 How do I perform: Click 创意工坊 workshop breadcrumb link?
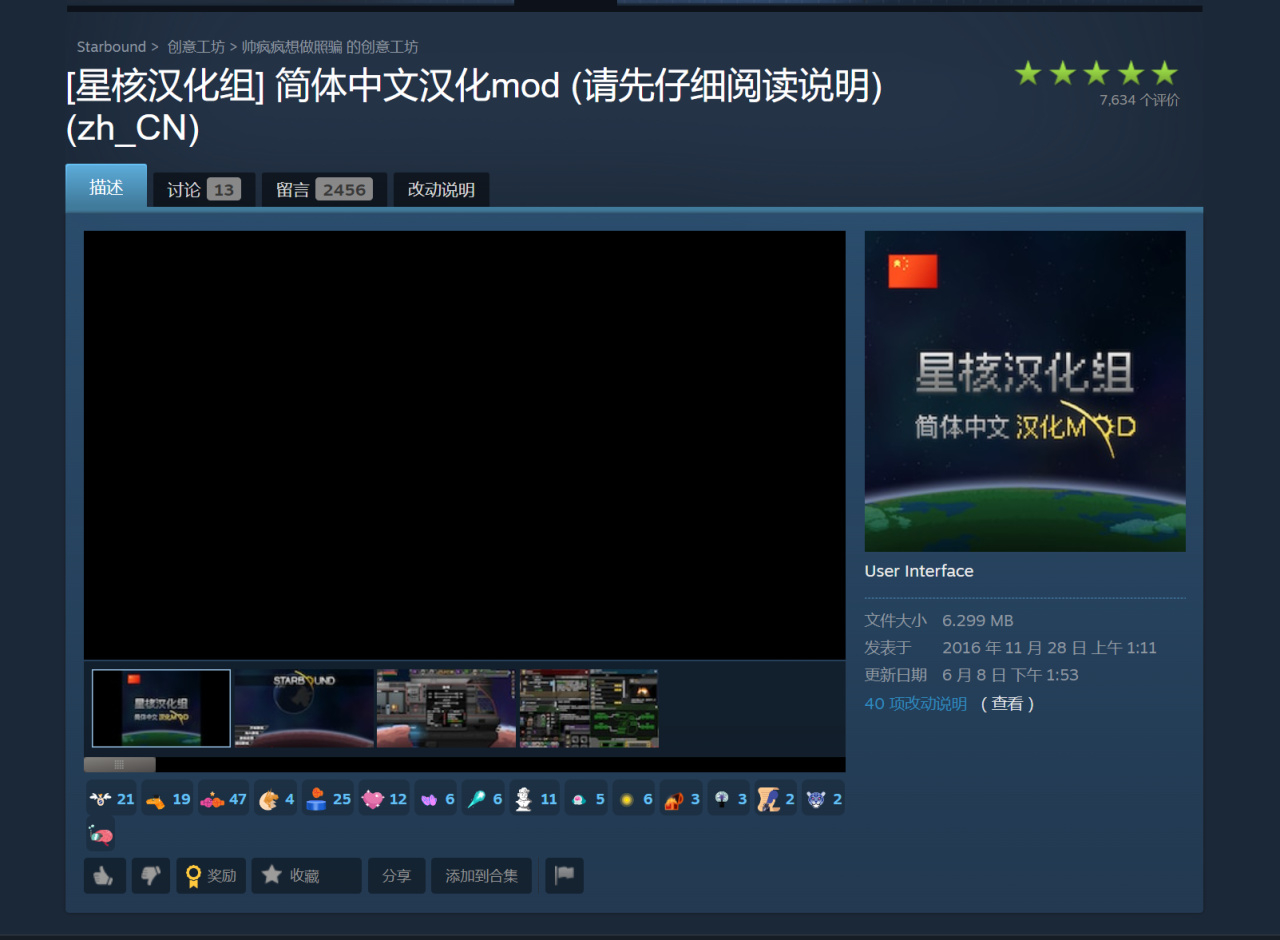pos(196,47)
